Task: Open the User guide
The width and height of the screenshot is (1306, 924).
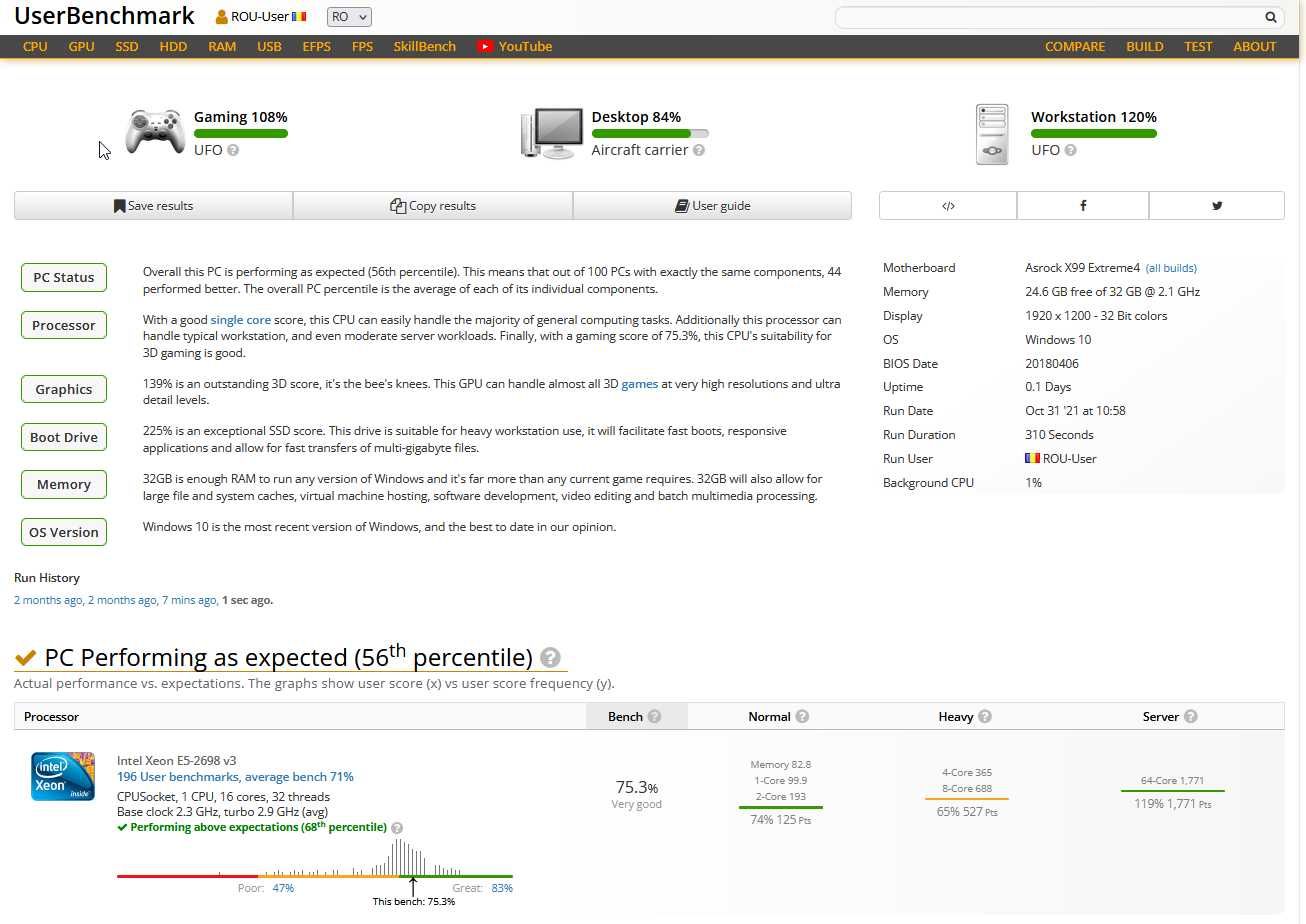Action: point(713,205)
